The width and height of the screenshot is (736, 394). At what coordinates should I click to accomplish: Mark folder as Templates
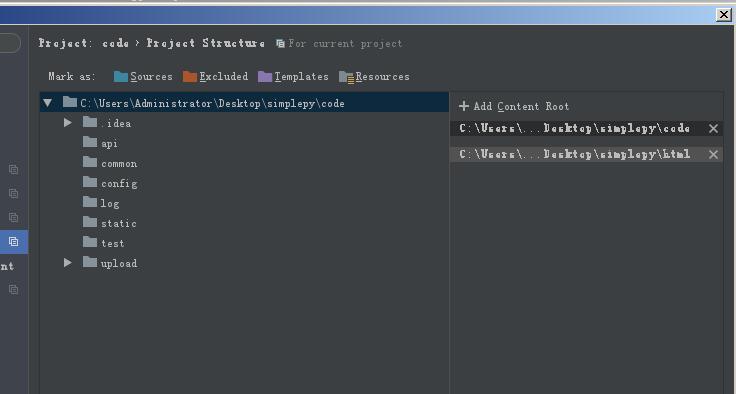(x=293, y=77)
